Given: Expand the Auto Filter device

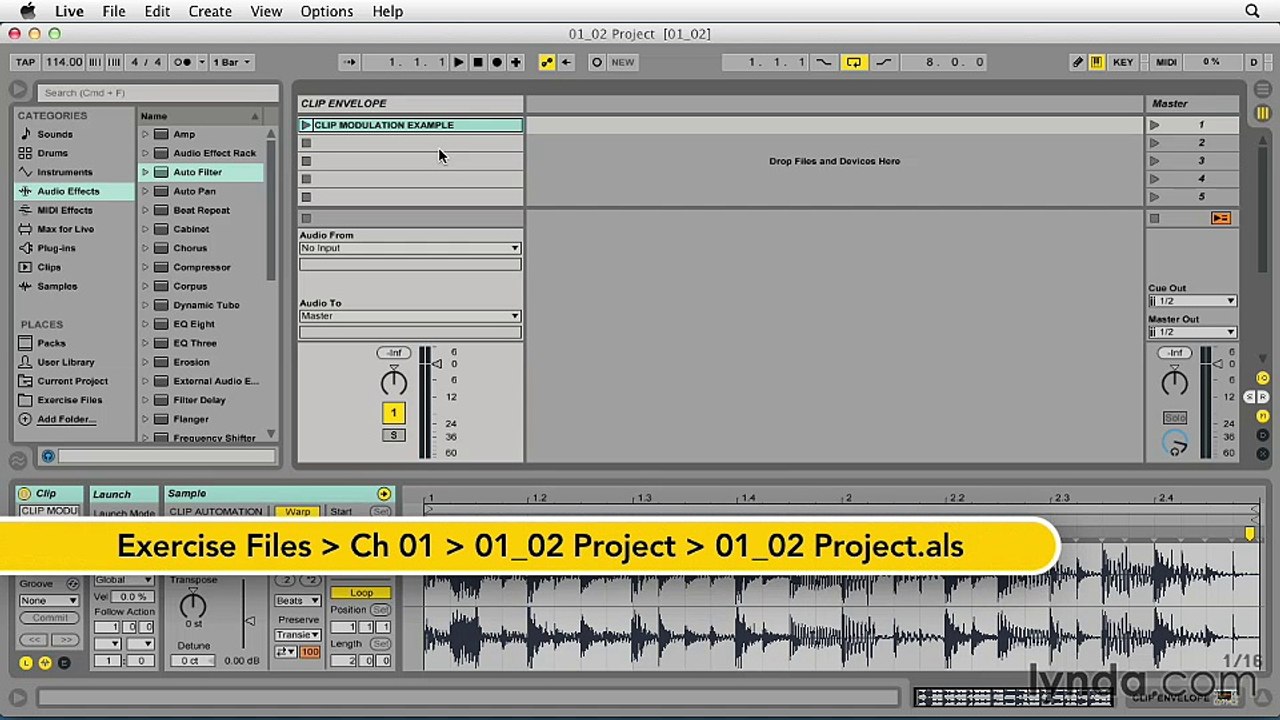Looking at the screenshot, I should click(x=145, y=172).
